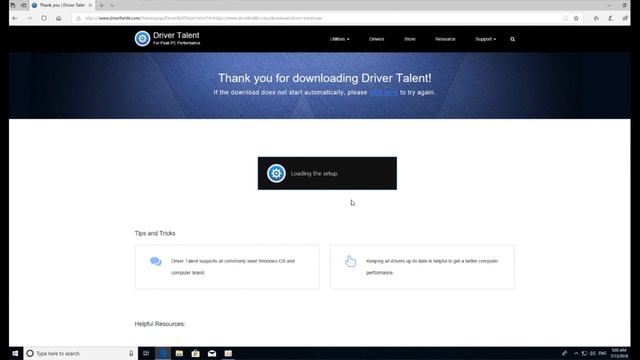Click the Tips and Tricks heading

click(x=155, y=233)
